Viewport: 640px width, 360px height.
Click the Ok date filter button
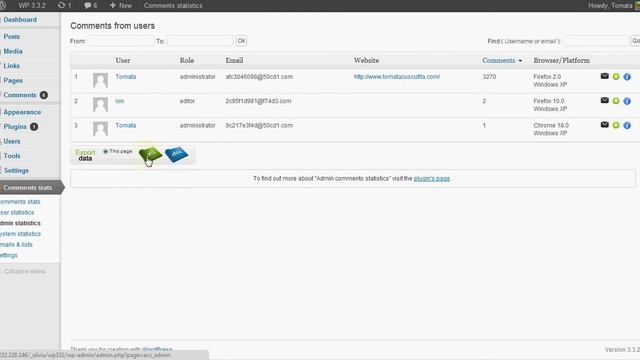click(241, 41)
